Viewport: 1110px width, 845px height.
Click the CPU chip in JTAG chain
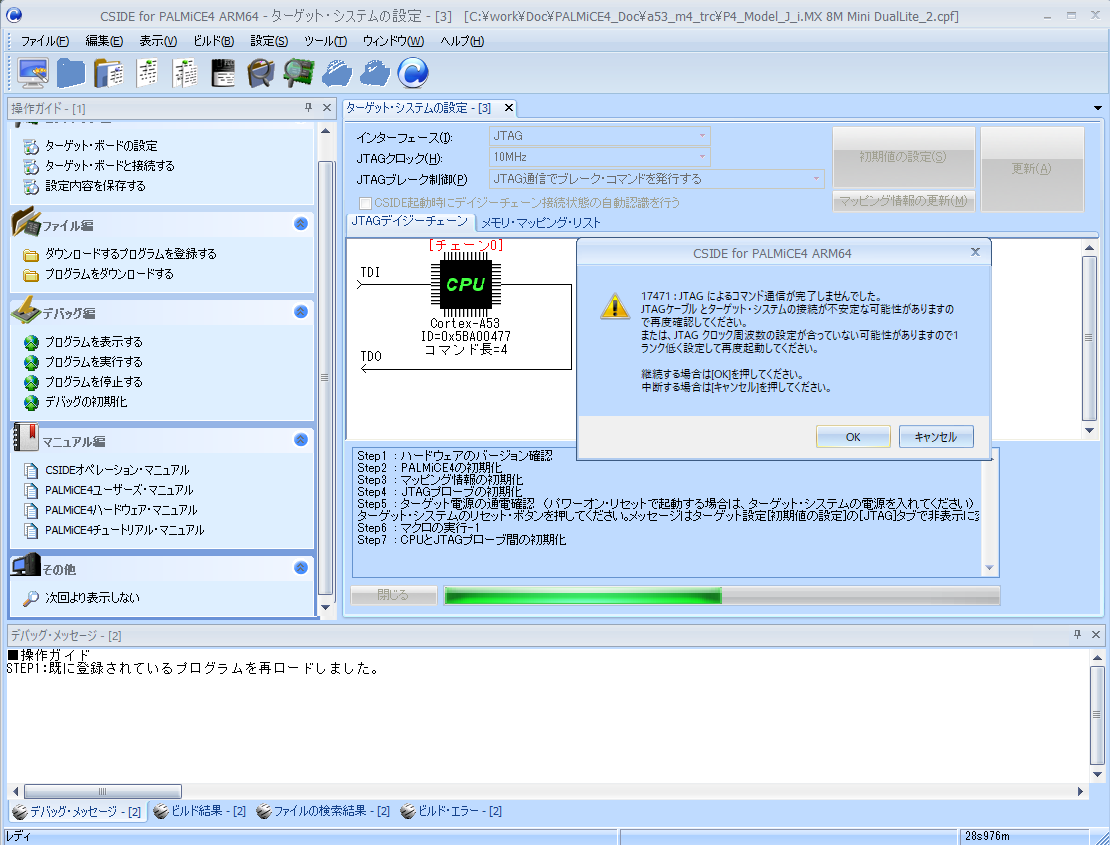(x=465, y=284)
